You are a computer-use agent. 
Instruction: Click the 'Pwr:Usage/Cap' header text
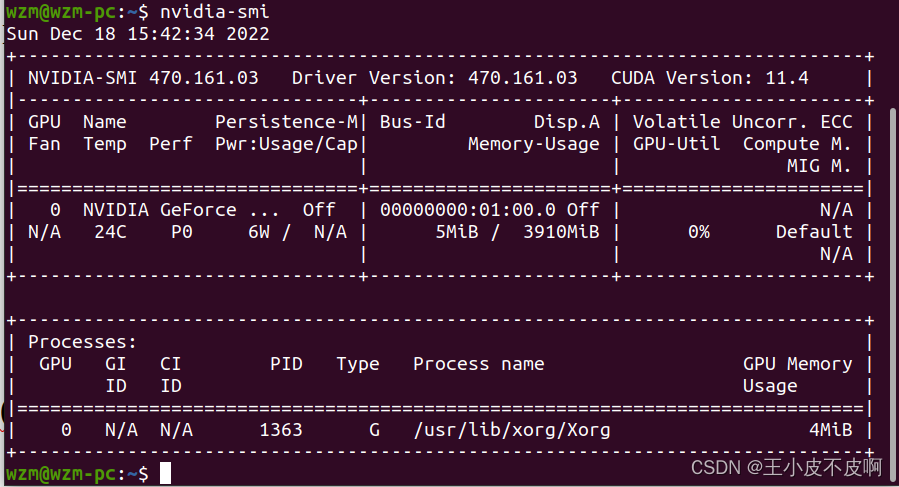pos(287,144)
